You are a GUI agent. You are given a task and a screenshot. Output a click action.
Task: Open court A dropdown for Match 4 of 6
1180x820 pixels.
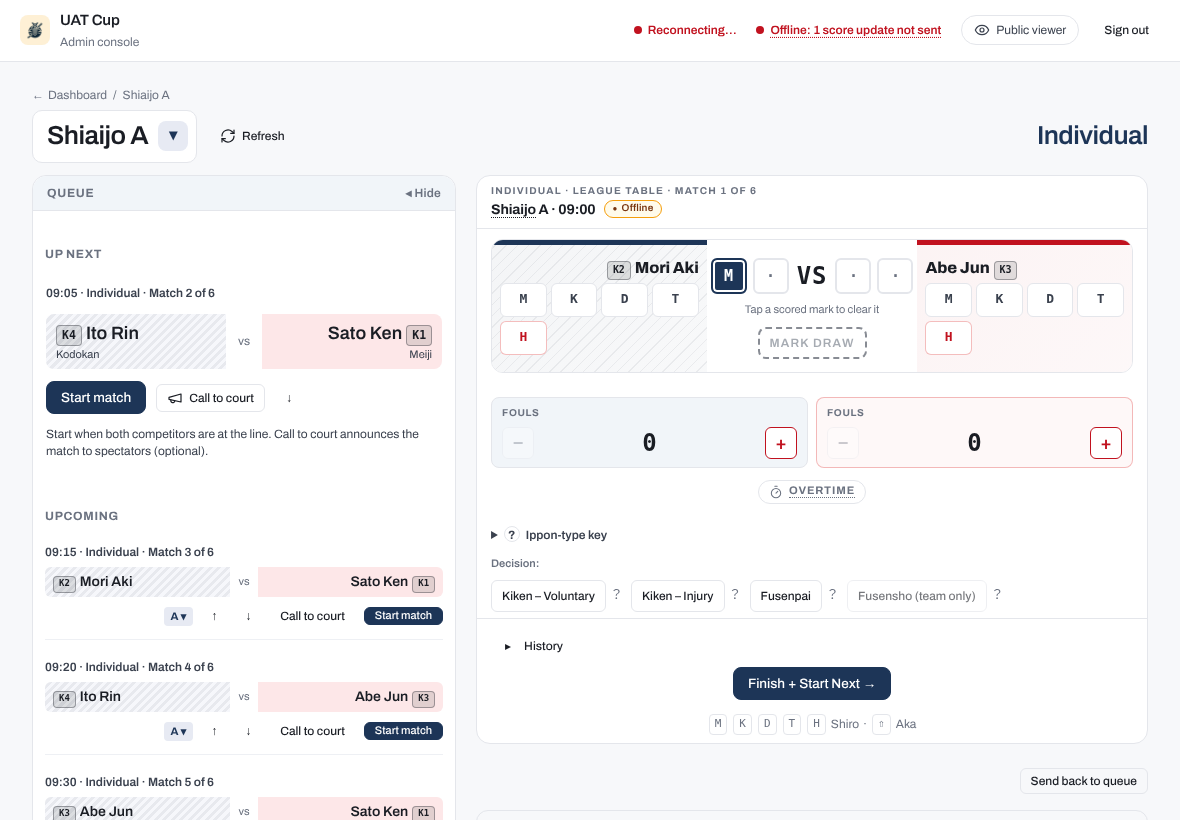(178, 731)
